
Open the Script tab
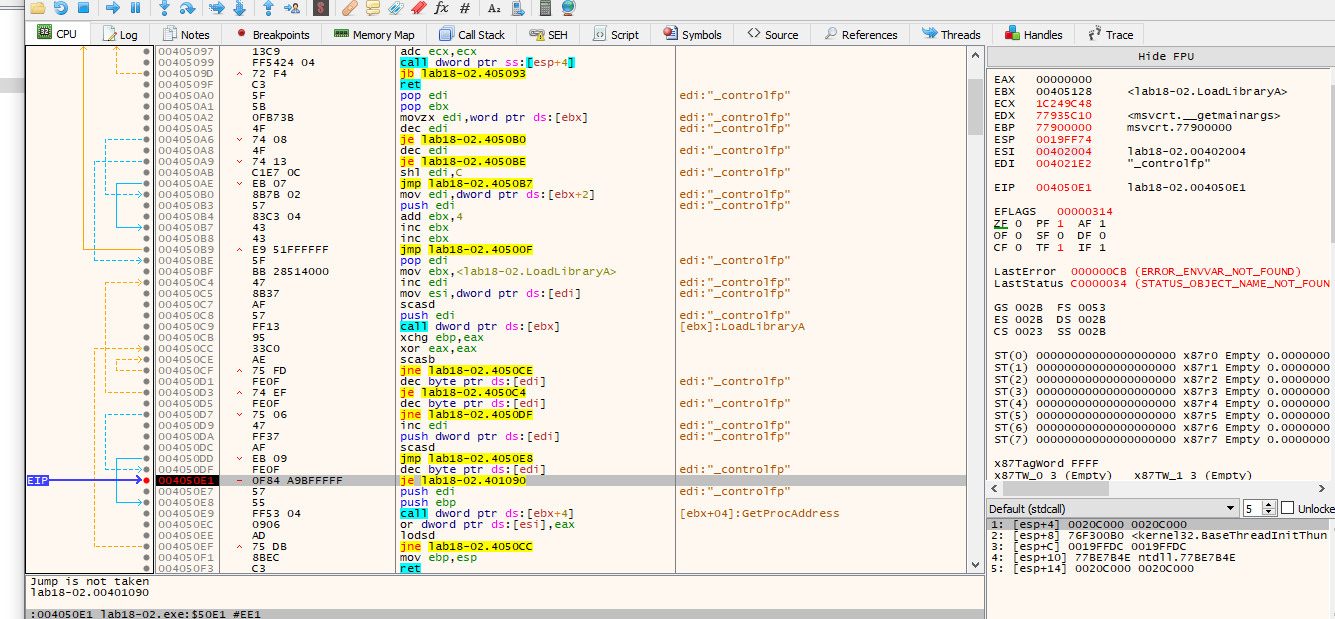tap(615, 34)
